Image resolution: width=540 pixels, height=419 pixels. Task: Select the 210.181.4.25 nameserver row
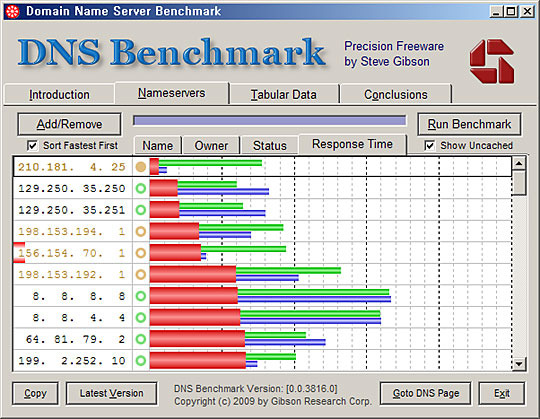point(262,167)
